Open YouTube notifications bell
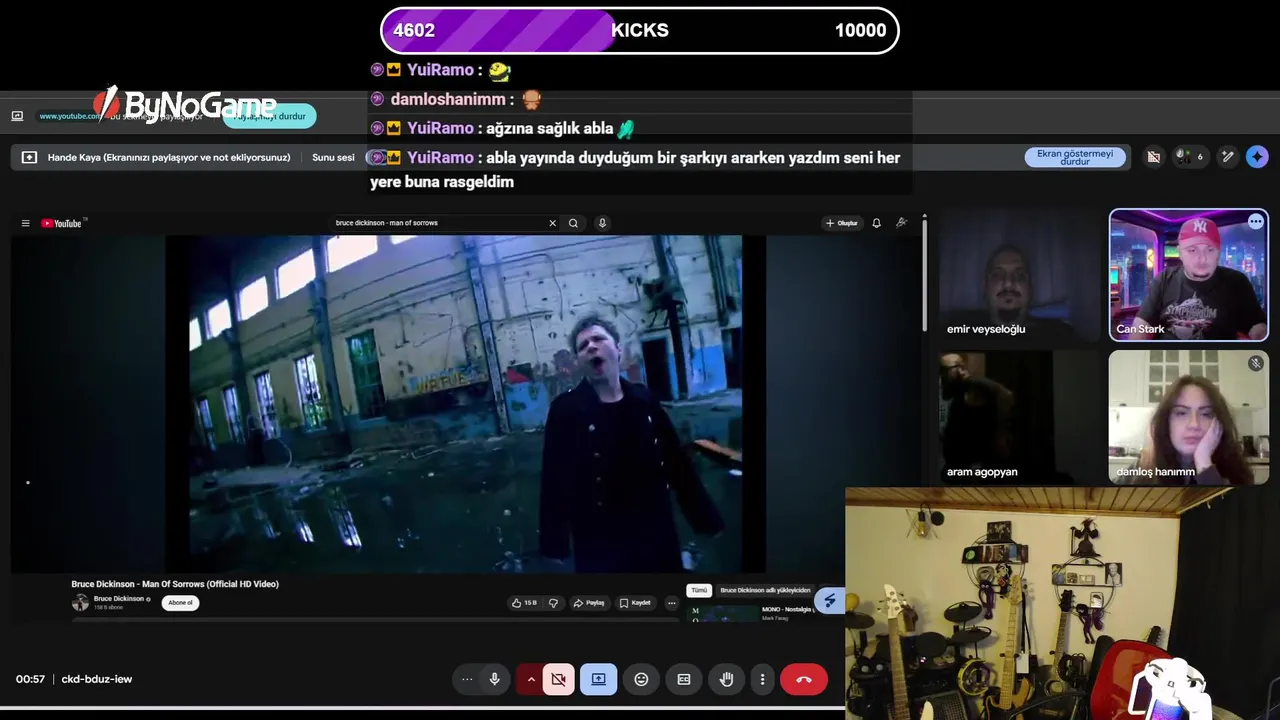 point(877,223)
